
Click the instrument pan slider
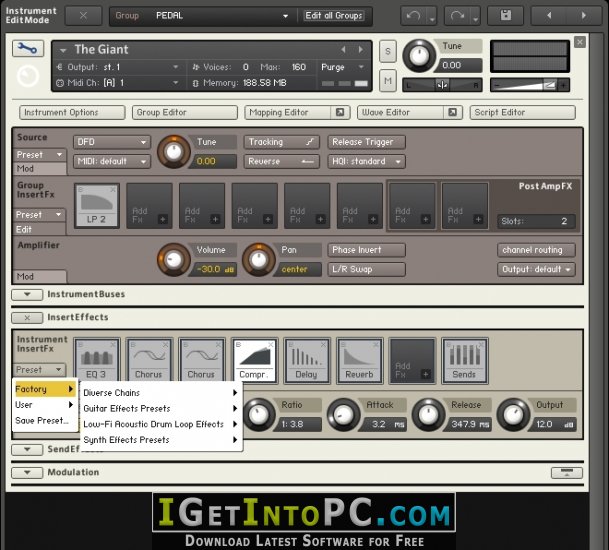pyautogui.click(x=442, y=85)
